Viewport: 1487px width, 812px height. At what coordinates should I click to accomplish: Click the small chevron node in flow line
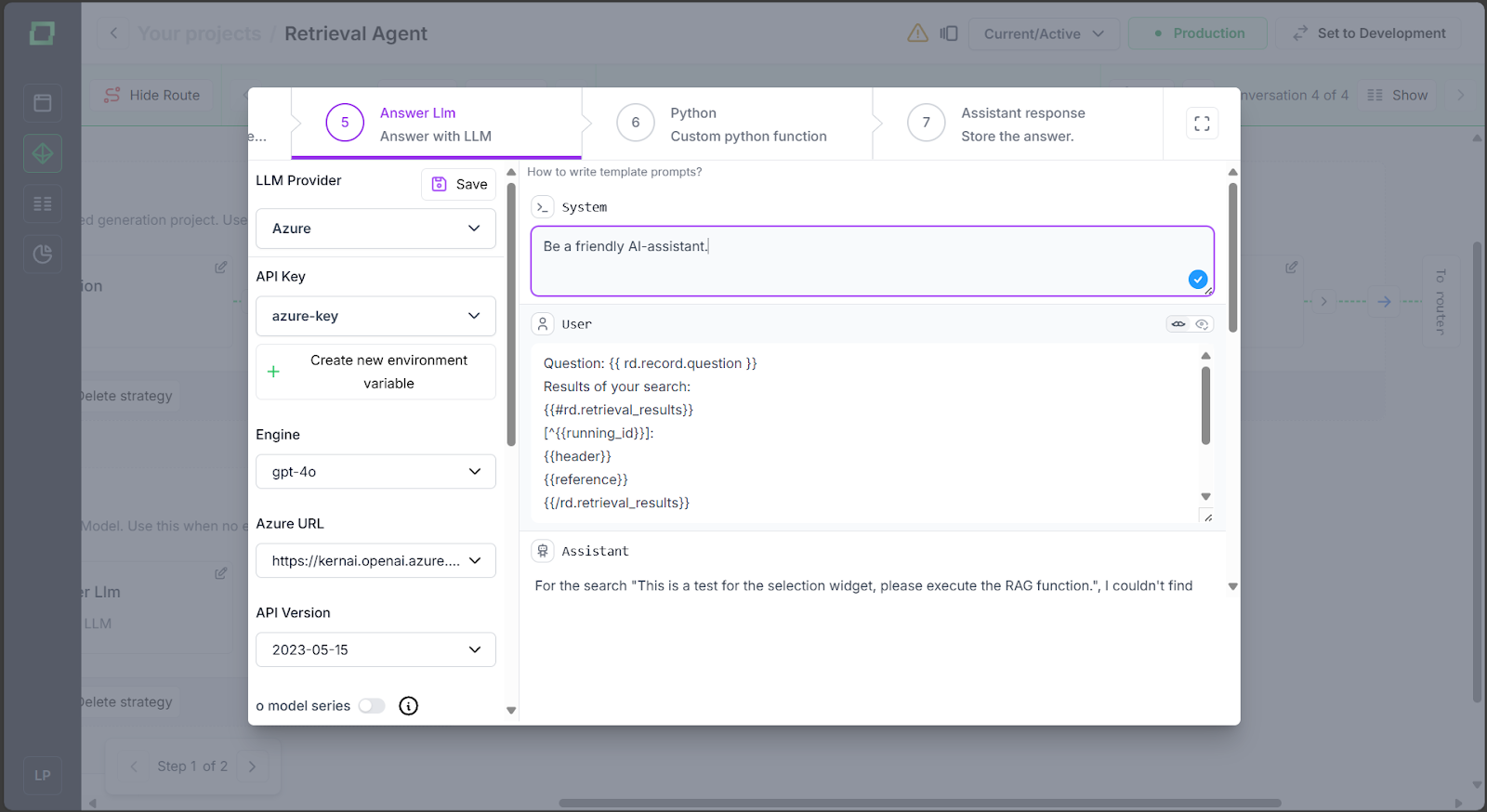click(x=1324, y=301)
